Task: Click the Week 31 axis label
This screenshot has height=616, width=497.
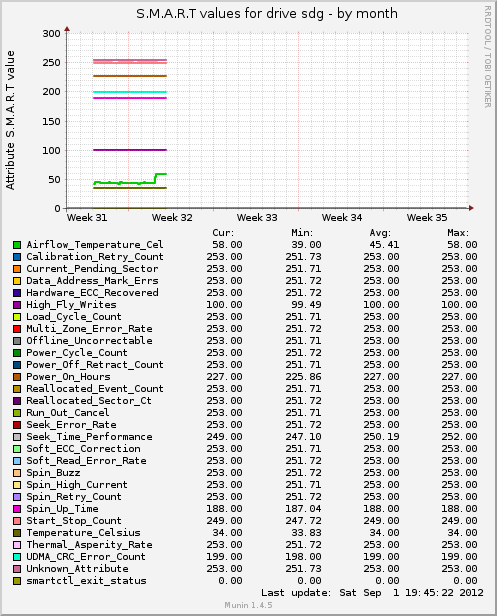Action: coord(87,218)
